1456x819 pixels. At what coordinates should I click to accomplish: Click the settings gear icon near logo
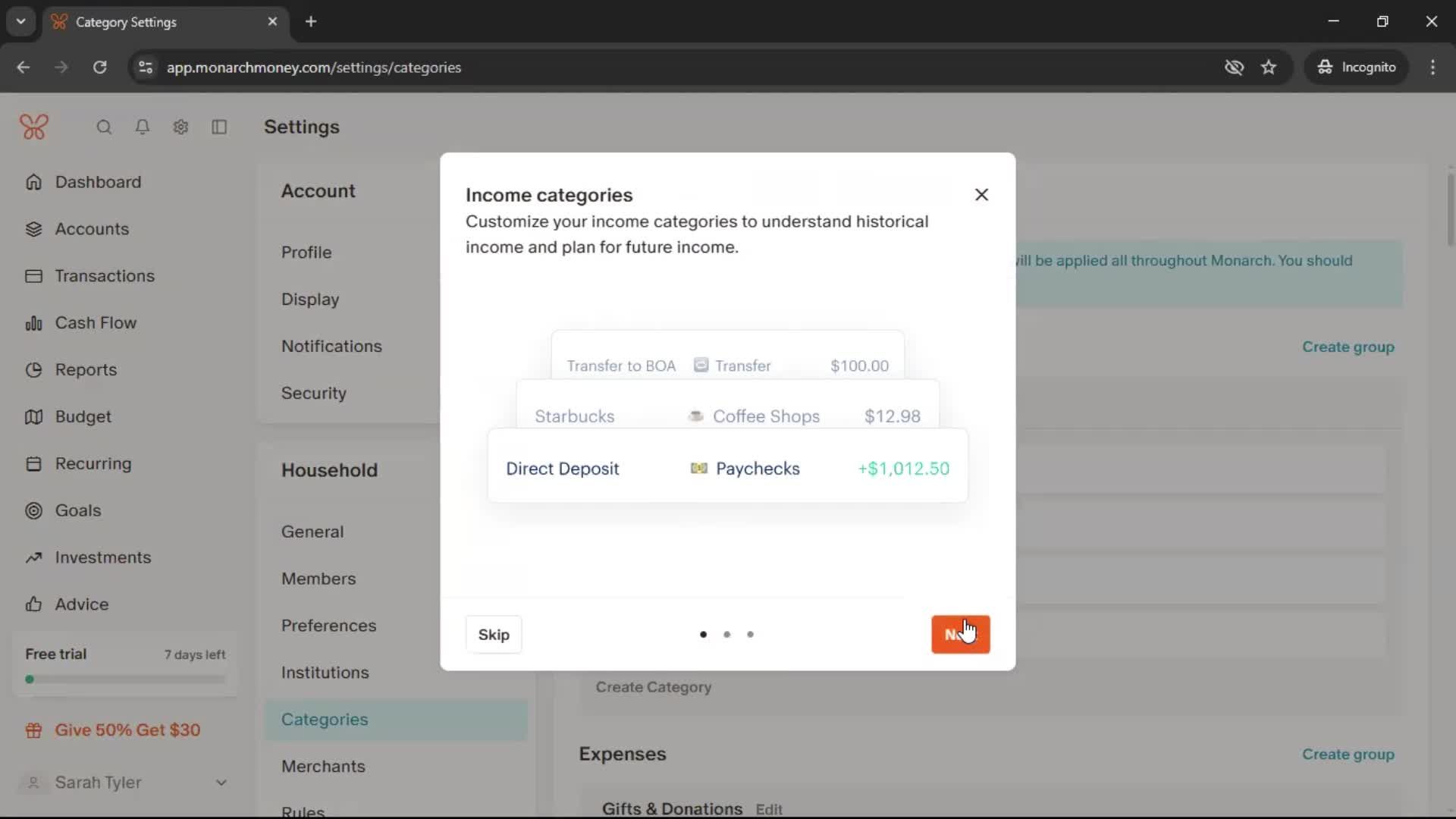pos(180,127)
